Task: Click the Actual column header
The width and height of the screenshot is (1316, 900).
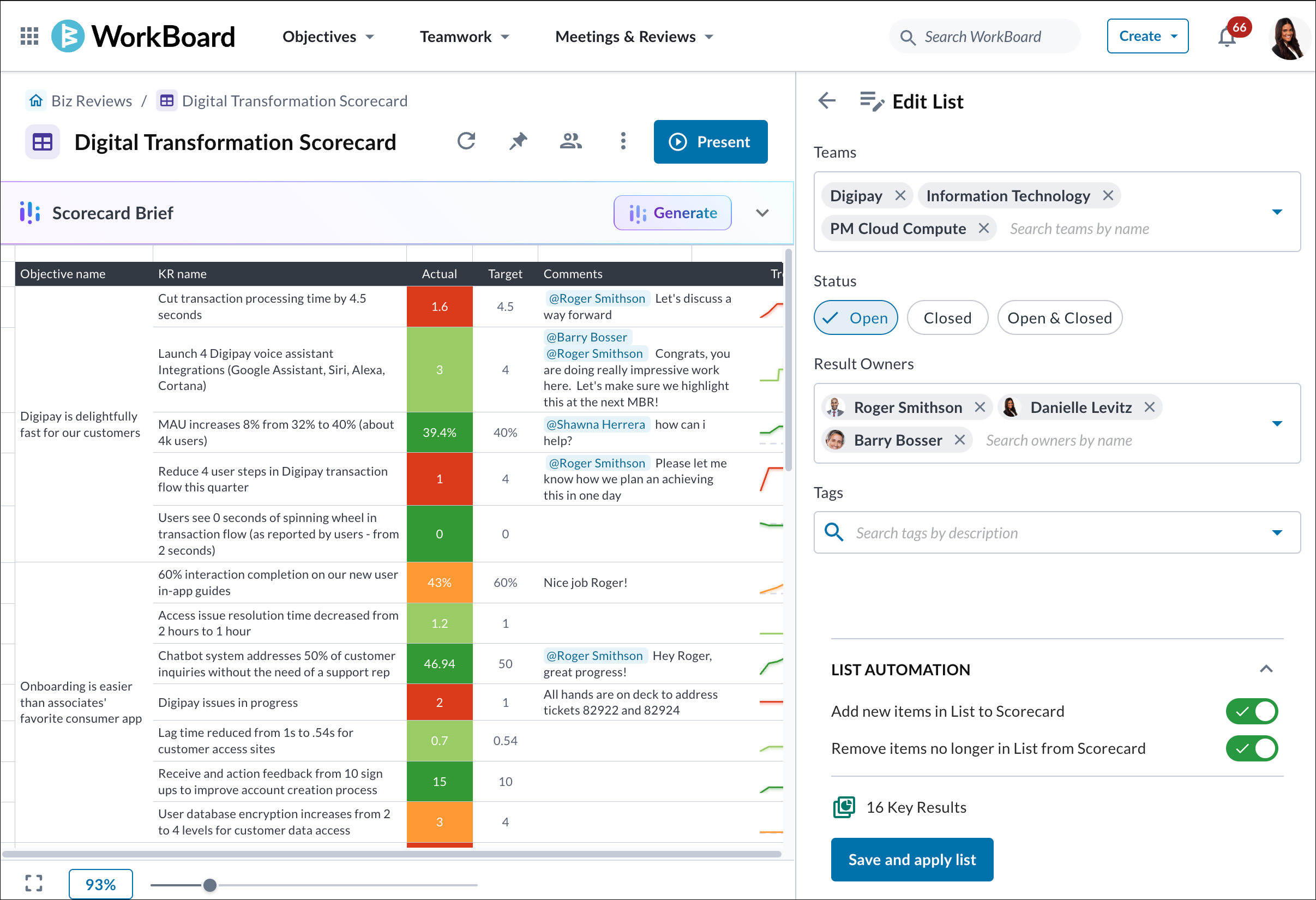Action: (x=440, y=274)
